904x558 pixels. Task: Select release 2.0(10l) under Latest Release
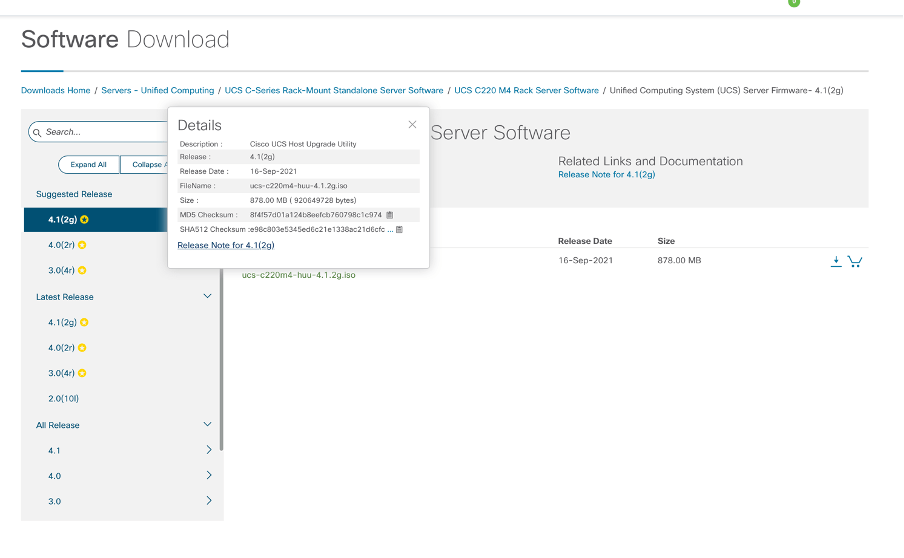point(63,399)
